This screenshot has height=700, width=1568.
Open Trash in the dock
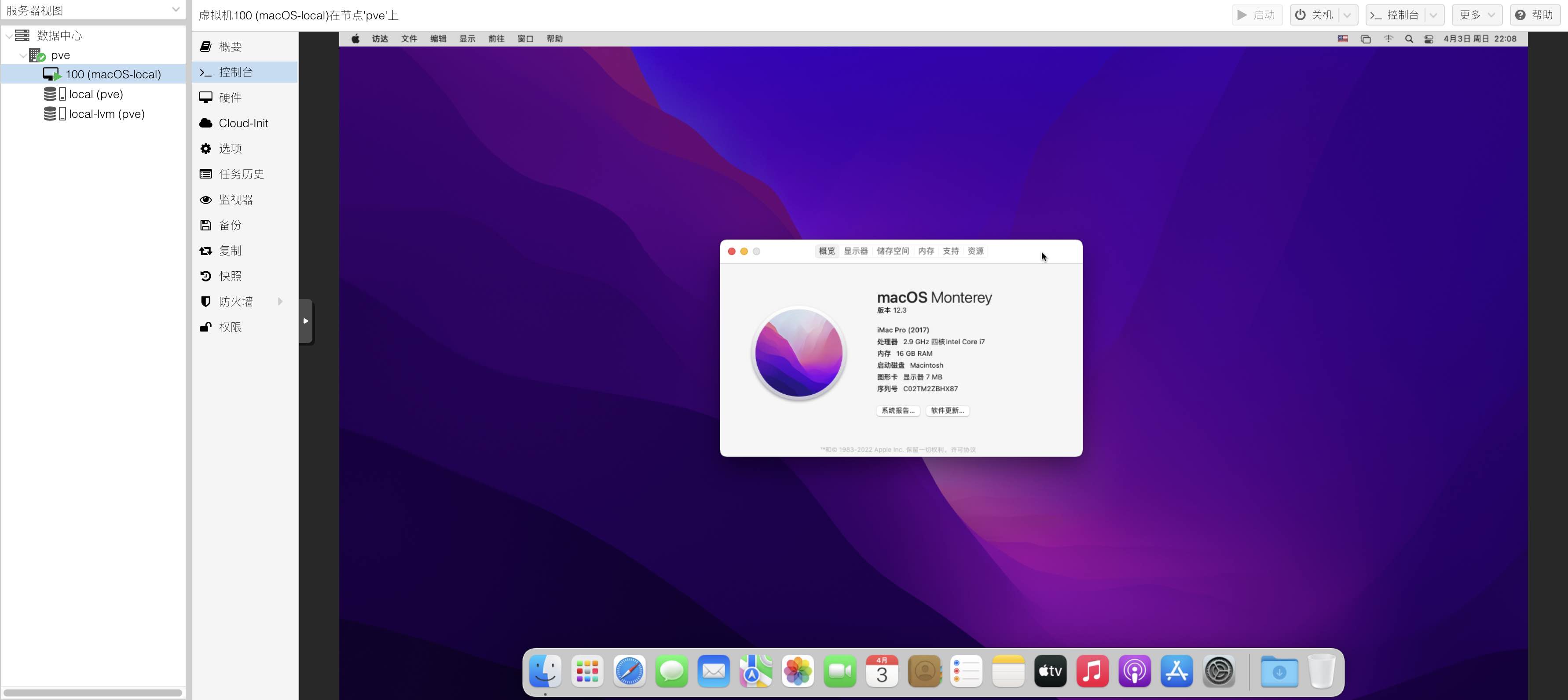(1321, 671)
